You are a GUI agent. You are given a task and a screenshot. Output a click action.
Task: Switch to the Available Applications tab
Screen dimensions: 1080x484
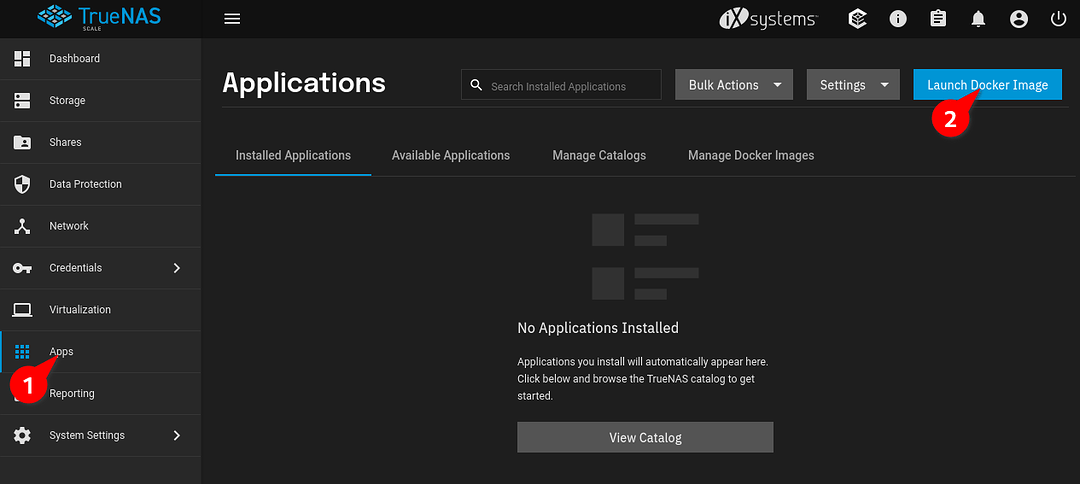point(450,156)
